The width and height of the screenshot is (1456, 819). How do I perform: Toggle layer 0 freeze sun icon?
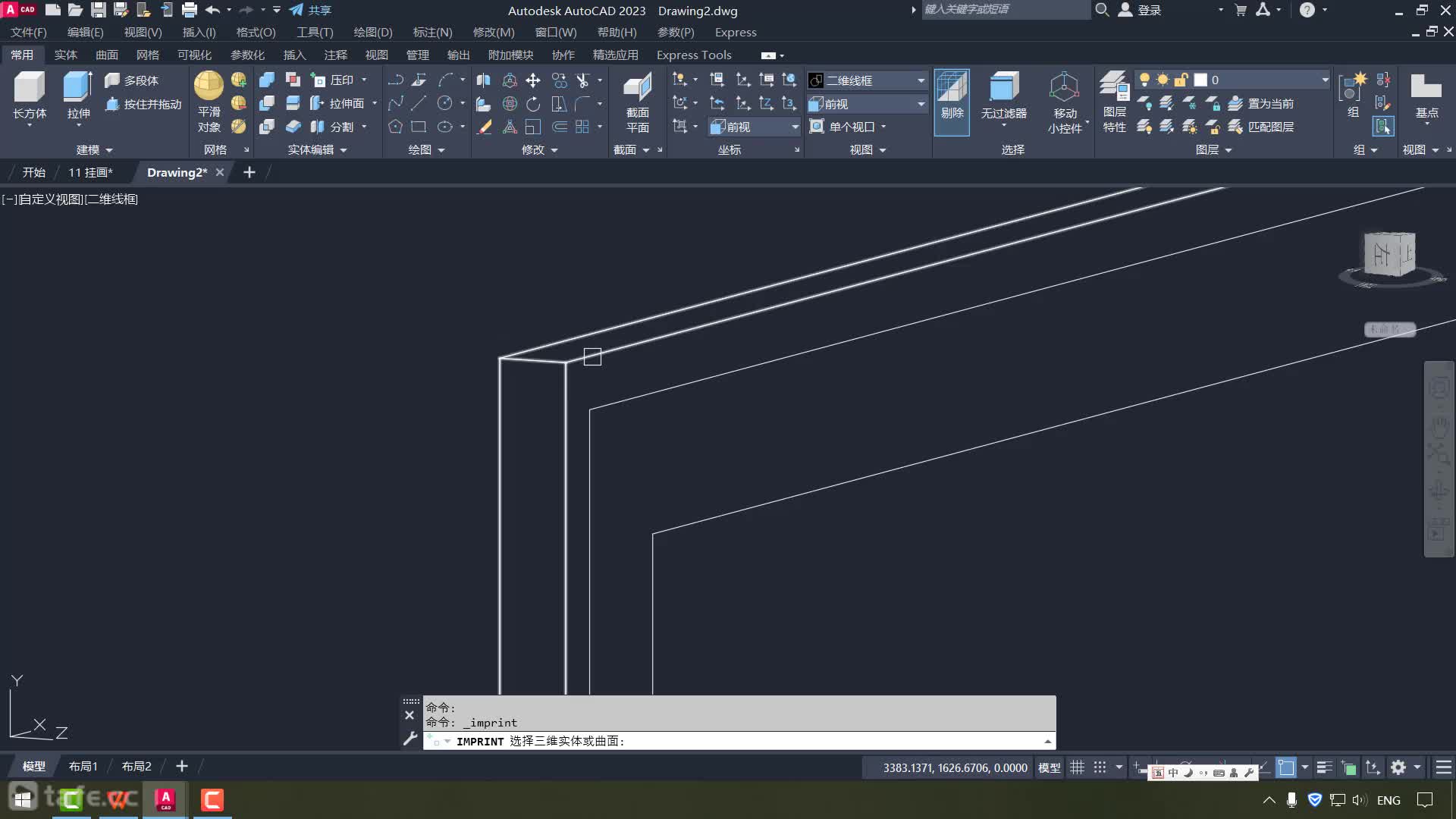pos(1163,80)
